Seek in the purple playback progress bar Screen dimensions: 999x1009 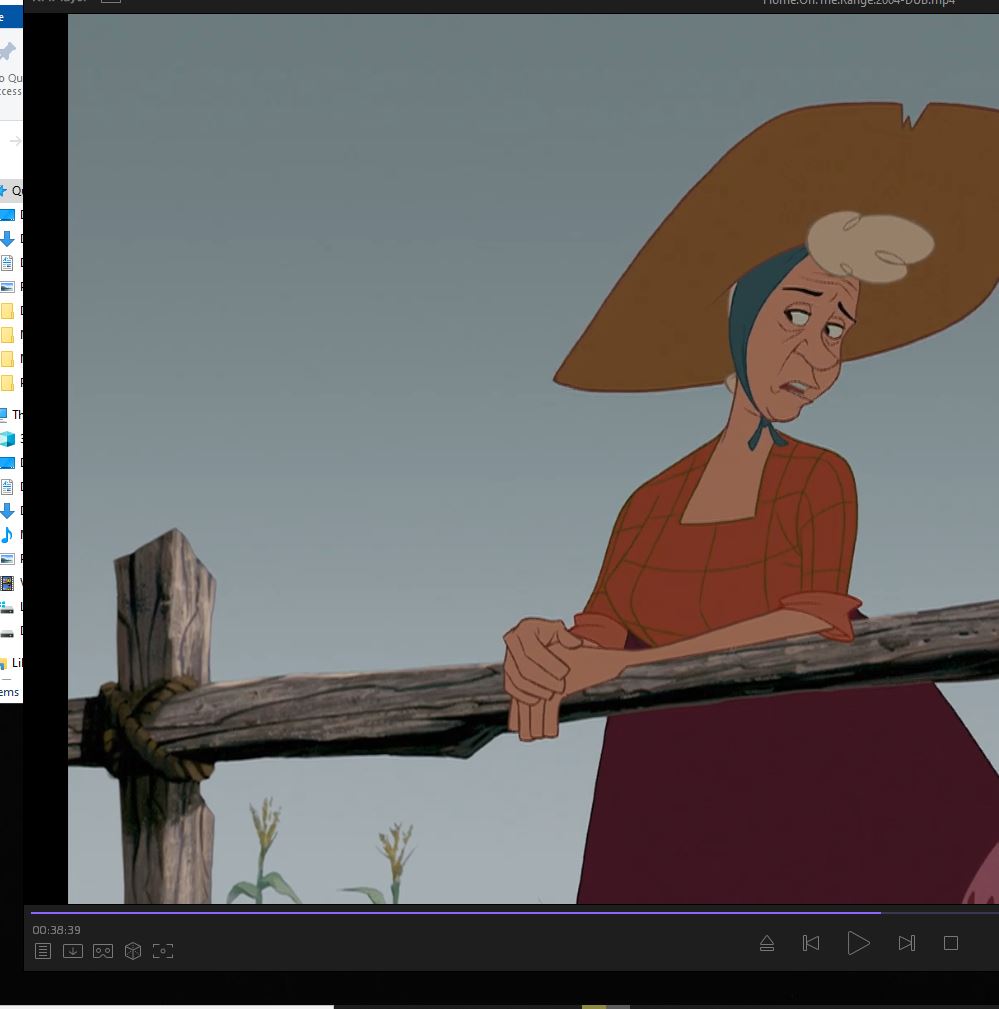[450, 912]
